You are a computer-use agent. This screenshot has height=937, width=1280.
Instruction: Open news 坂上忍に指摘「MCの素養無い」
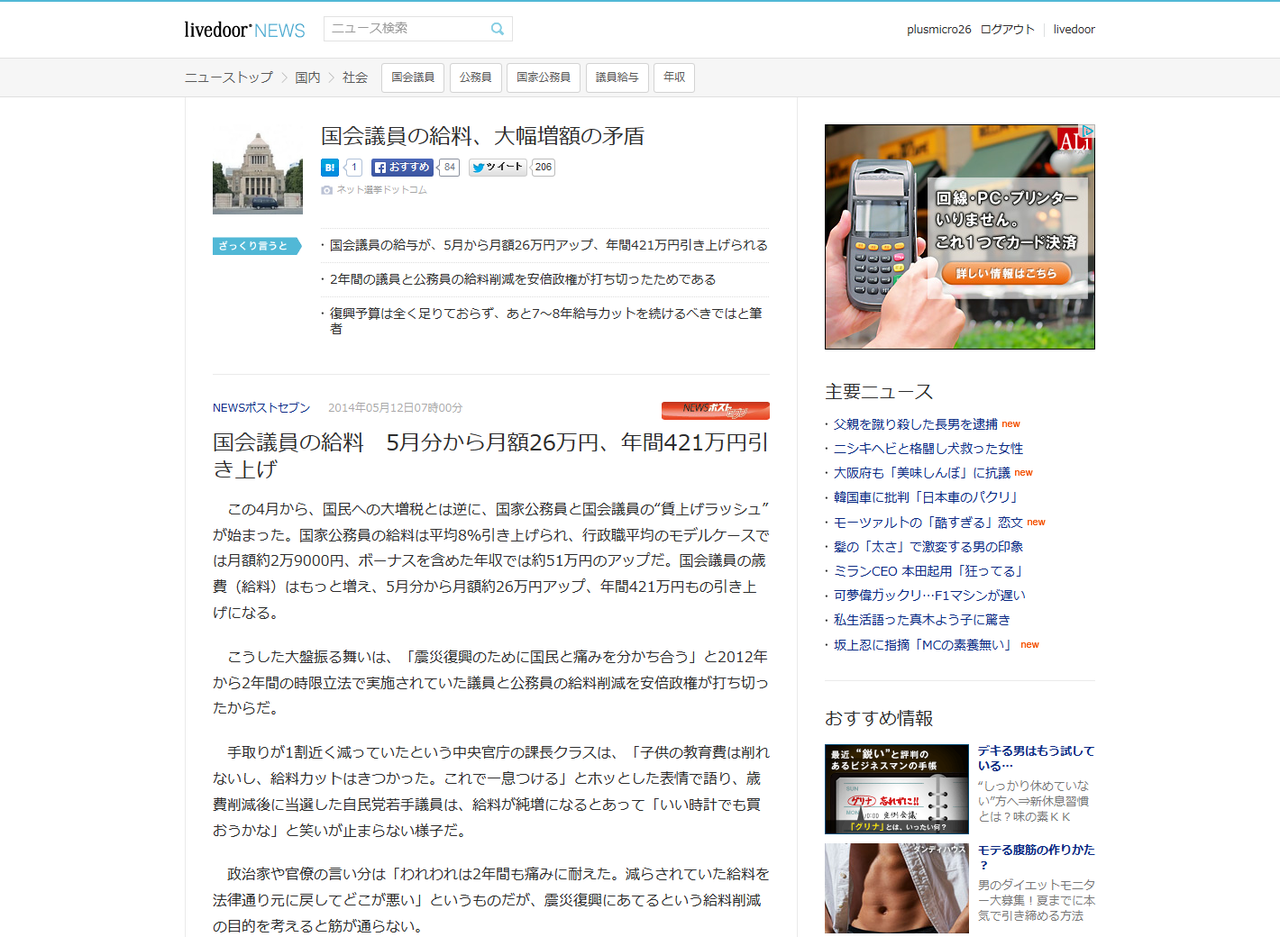[925, 645]
